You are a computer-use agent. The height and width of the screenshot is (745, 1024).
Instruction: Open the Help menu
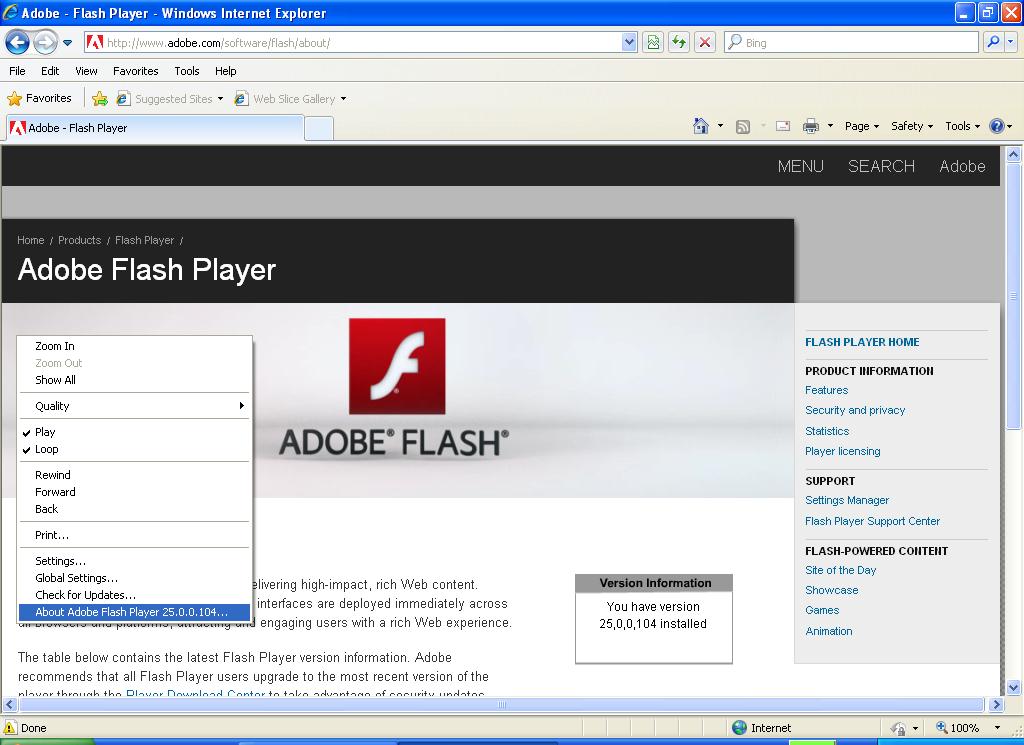click(226, 71)
